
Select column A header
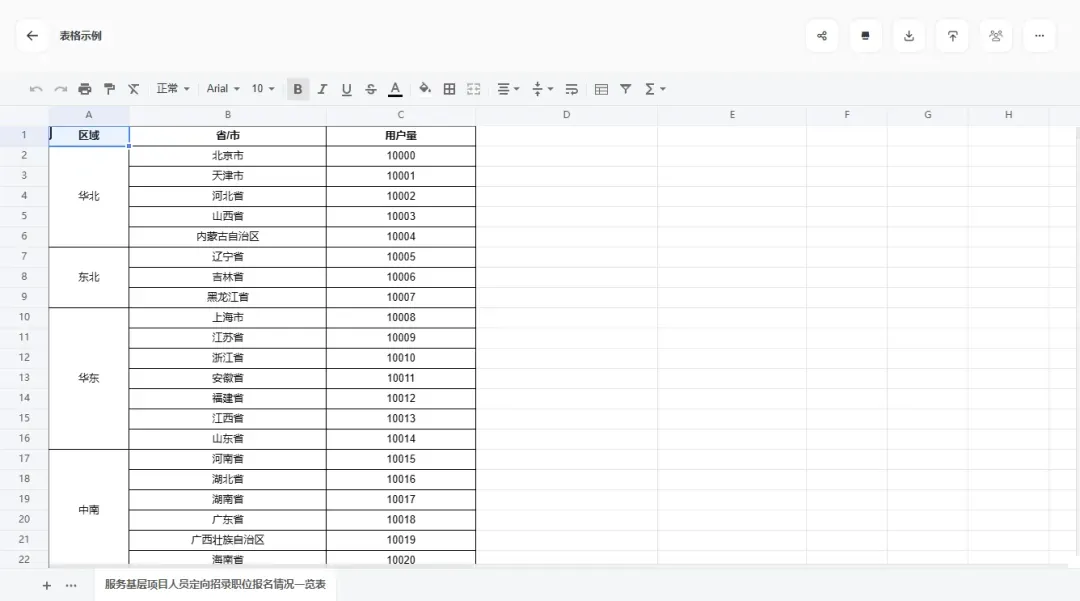coord(89,115)
